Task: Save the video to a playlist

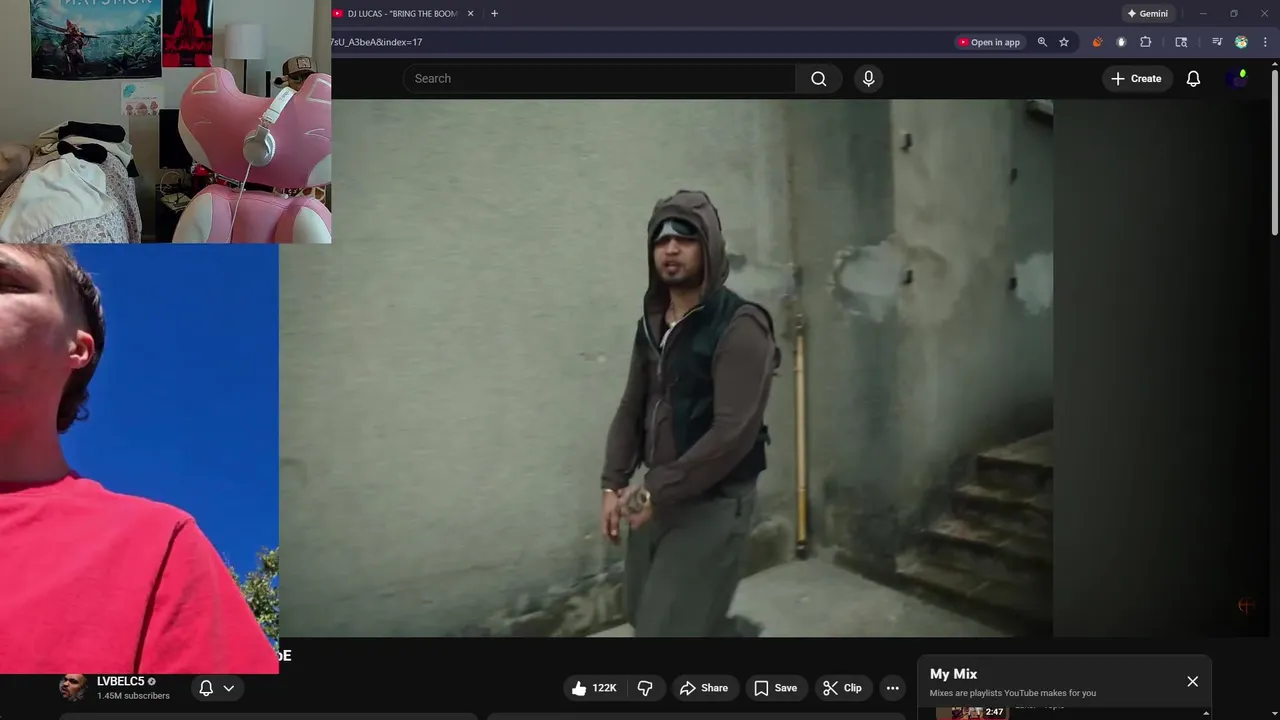Action: (x=776, y=688)
